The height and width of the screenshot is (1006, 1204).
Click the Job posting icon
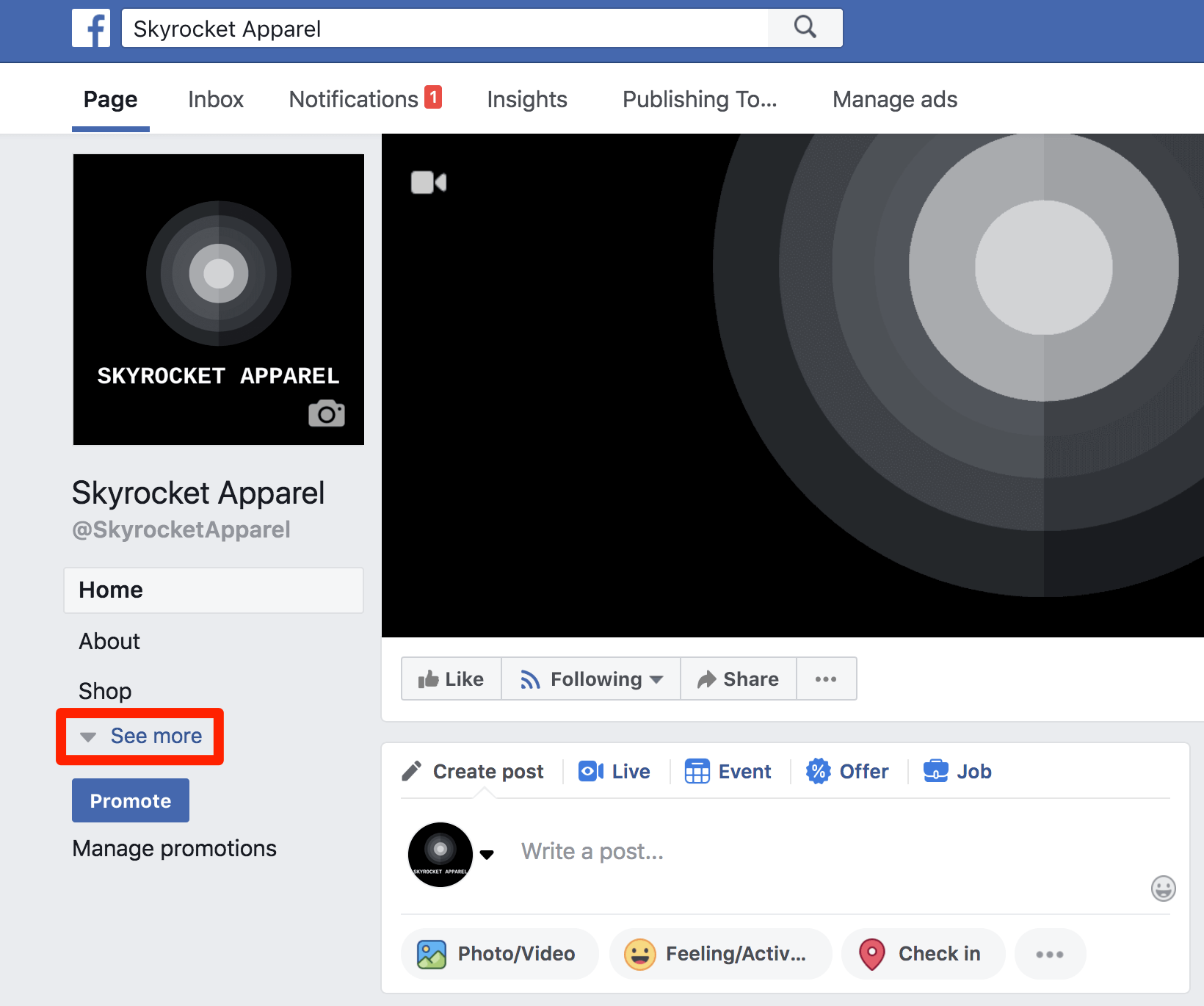(936, 771)
